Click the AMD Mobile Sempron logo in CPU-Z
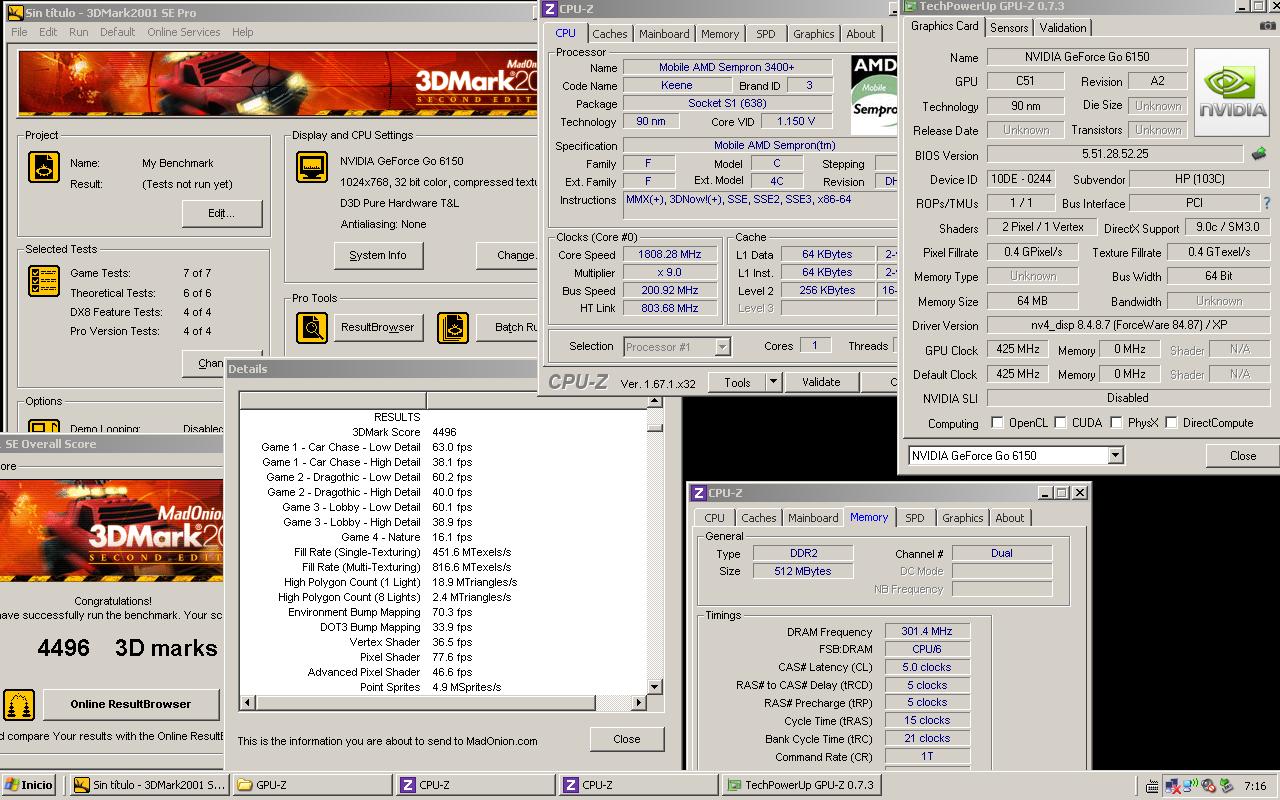 873,95
